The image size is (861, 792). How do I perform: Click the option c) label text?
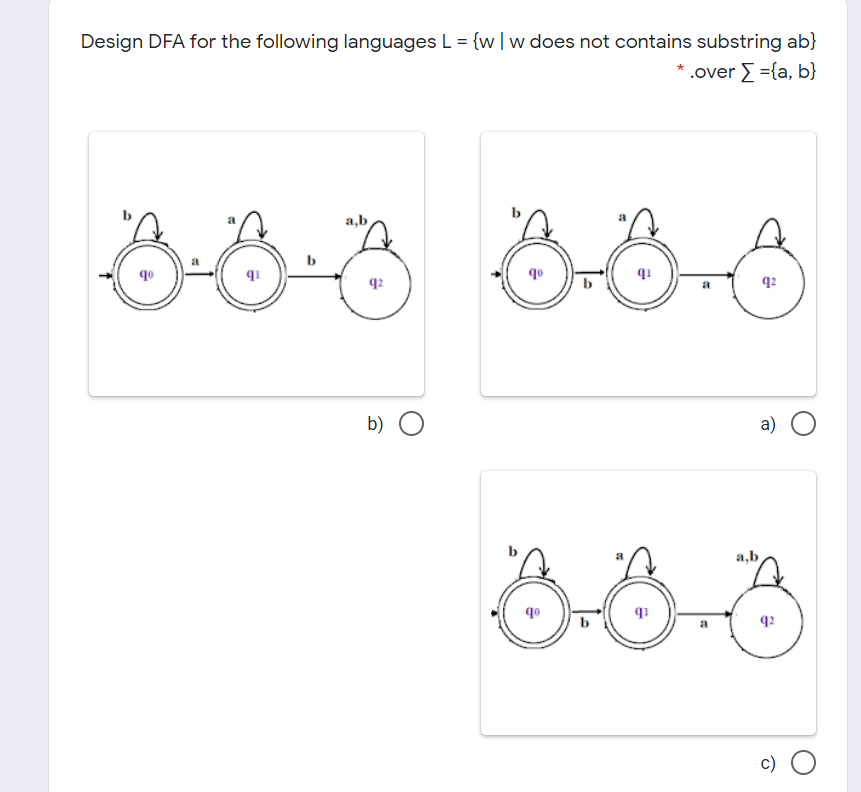point(769,761)
